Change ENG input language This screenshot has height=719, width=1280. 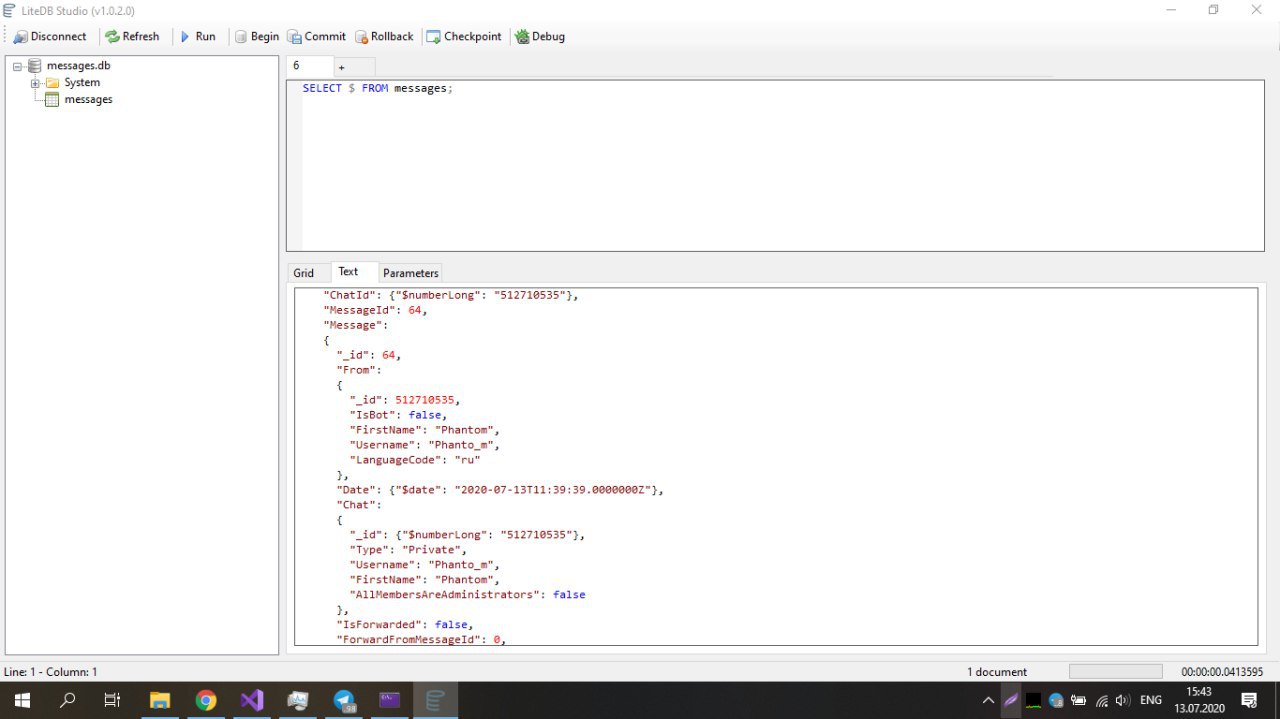click(1151, 700)
